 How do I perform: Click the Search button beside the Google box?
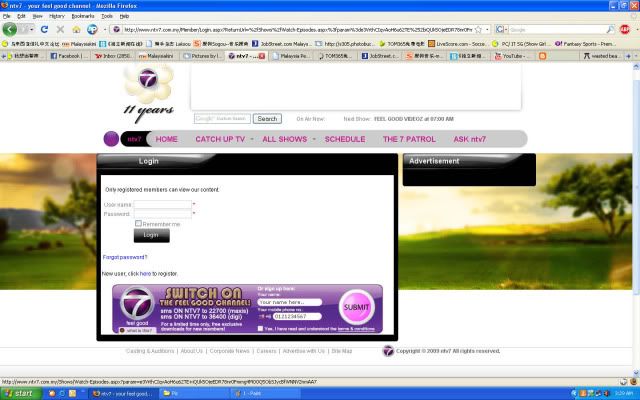click(x=267, y=119)
